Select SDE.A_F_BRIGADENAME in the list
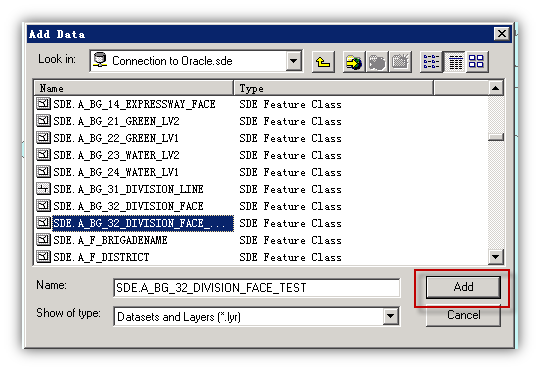 tap(110, 240)
